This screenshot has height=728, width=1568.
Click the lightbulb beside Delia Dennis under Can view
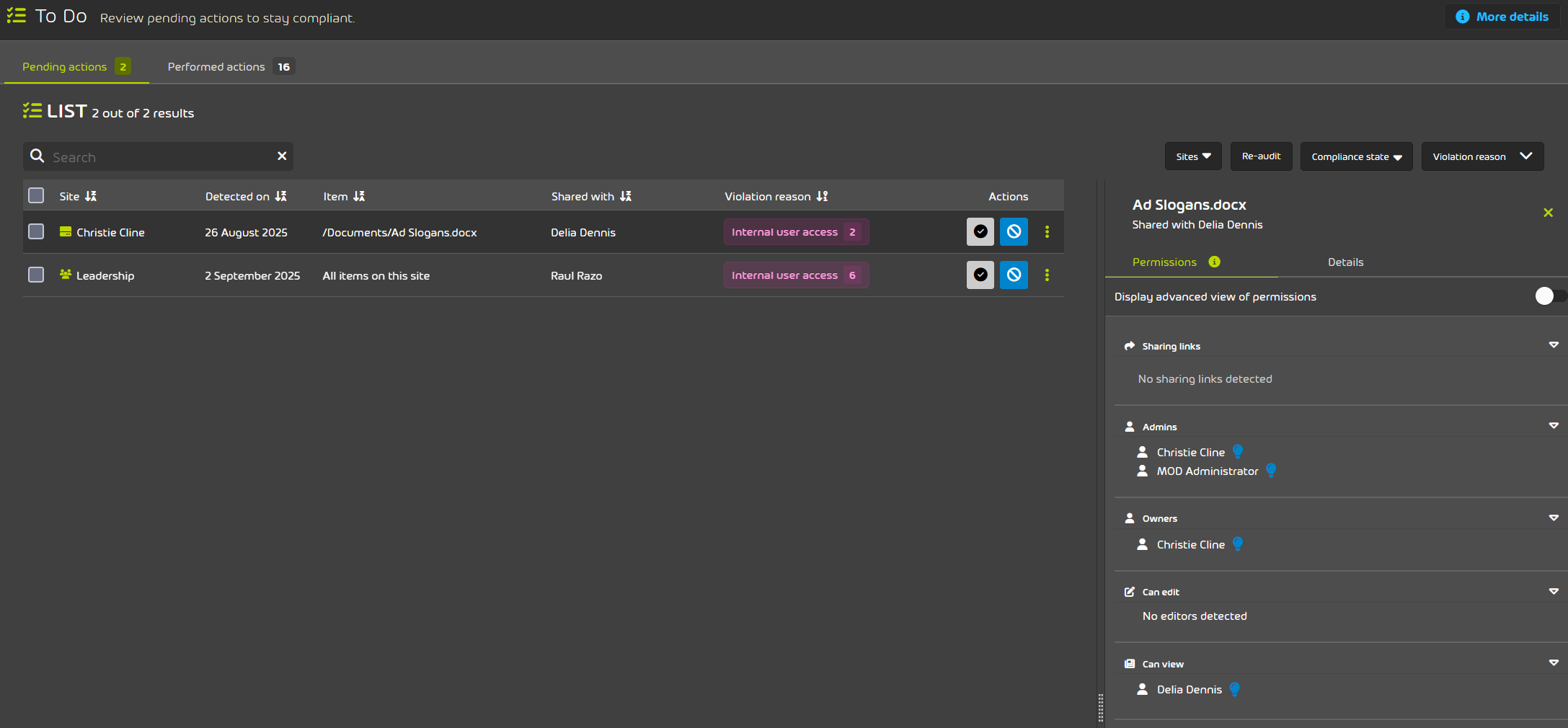click(1234, 689)
